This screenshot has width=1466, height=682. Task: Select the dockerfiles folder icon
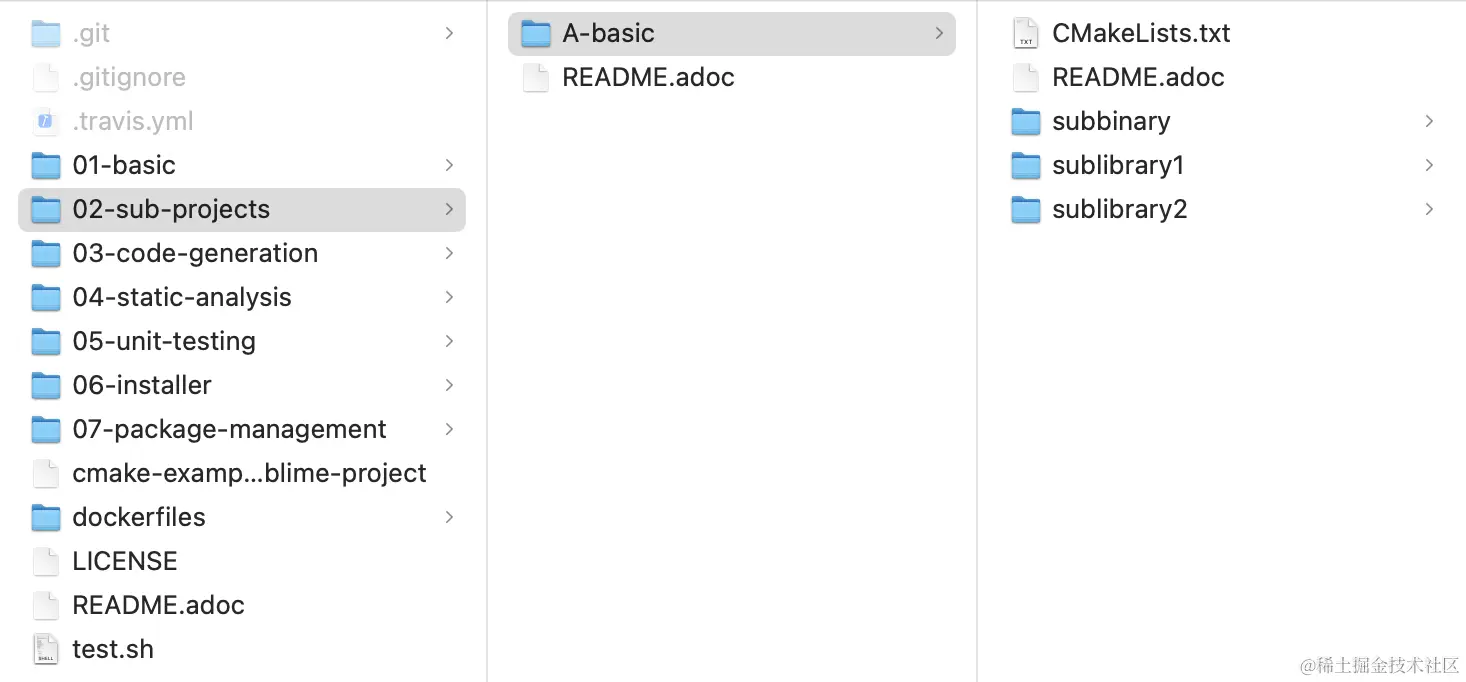[46, 517]
